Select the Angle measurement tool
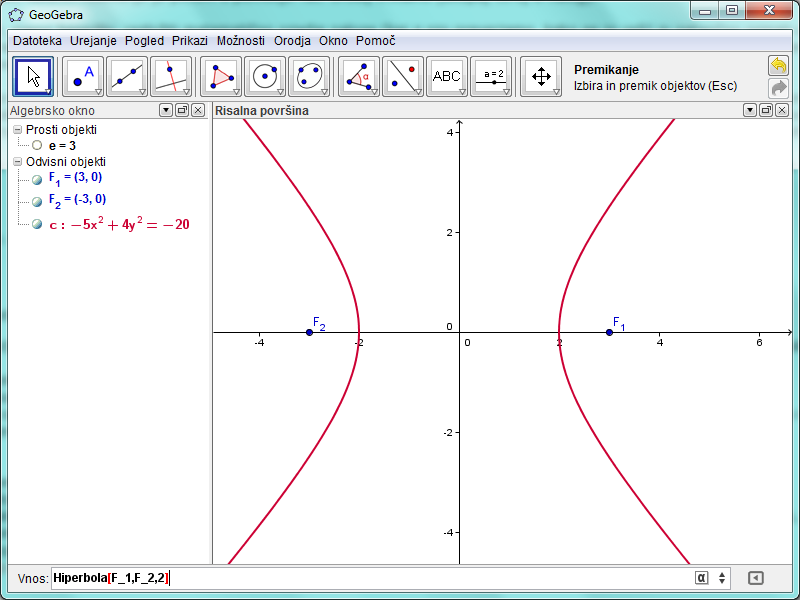 click(x=359, y=76)
